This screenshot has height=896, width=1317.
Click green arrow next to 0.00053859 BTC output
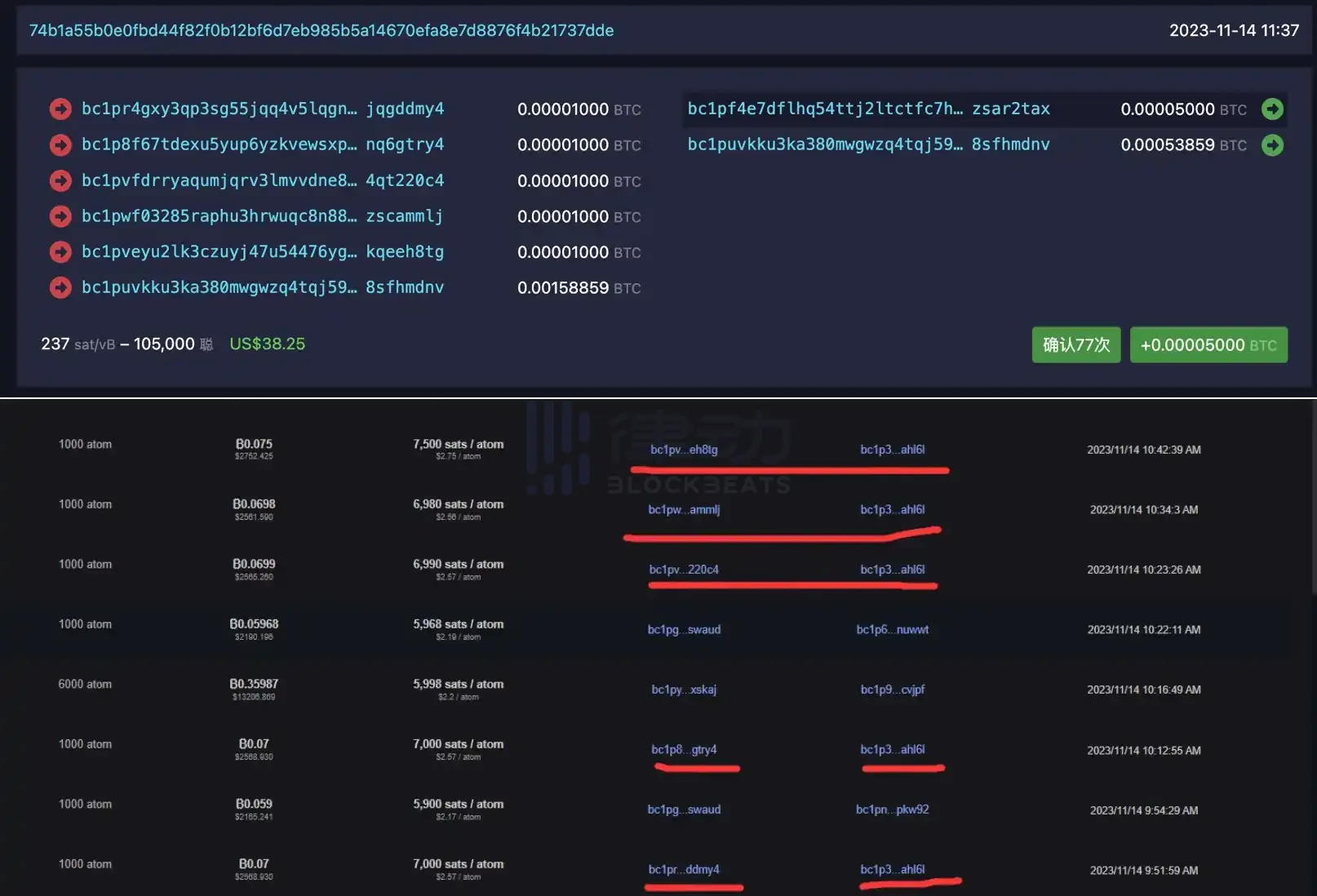(x=1272, y=145)
